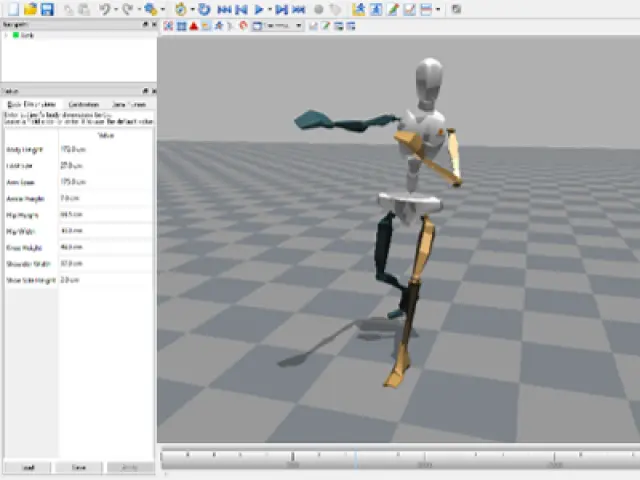Click the Record circle icon
The width and height of the screenshot is (640, 480).
click(x=319, y=9)
